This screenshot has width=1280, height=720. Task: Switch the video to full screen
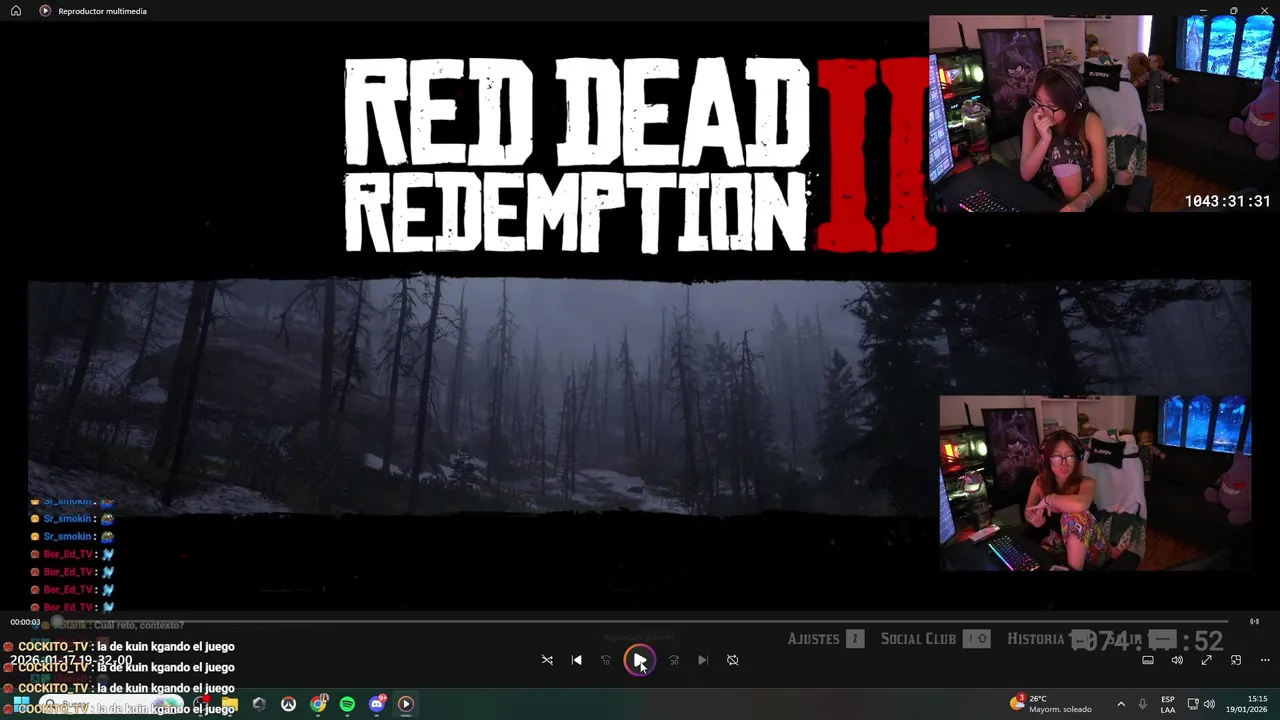[x=1207, y=660]
